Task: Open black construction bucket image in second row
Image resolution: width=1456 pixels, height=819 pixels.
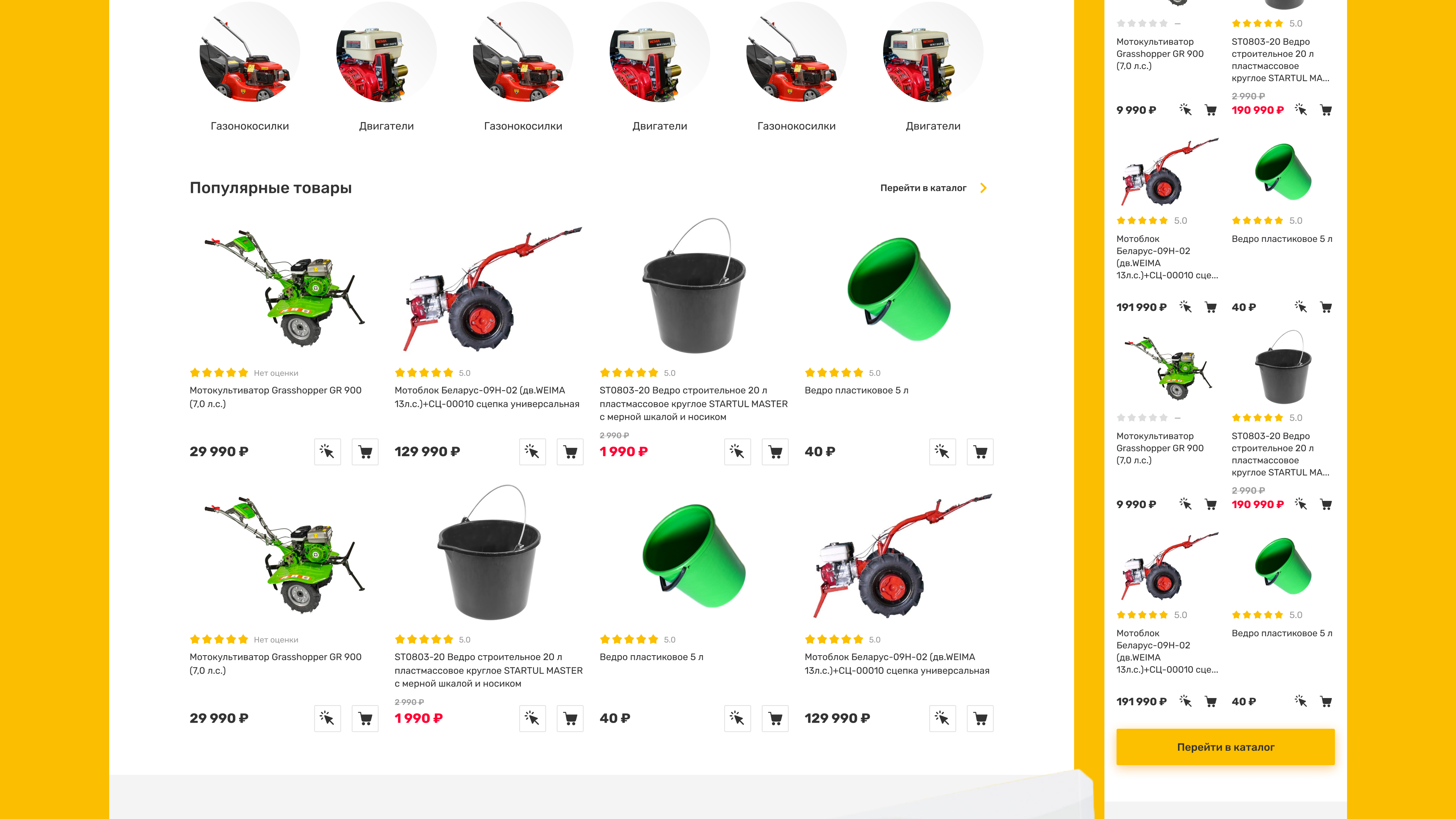Action: [489, 552]
